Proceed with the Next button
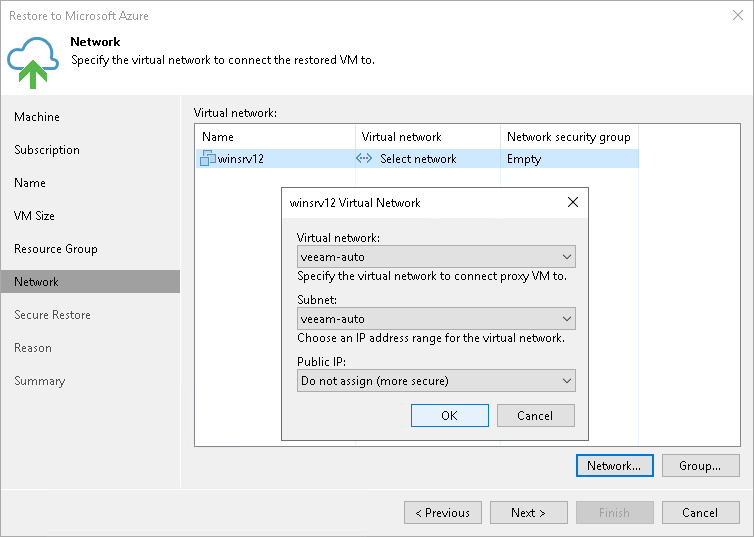This screenshot has height=537, width=754. [528, 512]
